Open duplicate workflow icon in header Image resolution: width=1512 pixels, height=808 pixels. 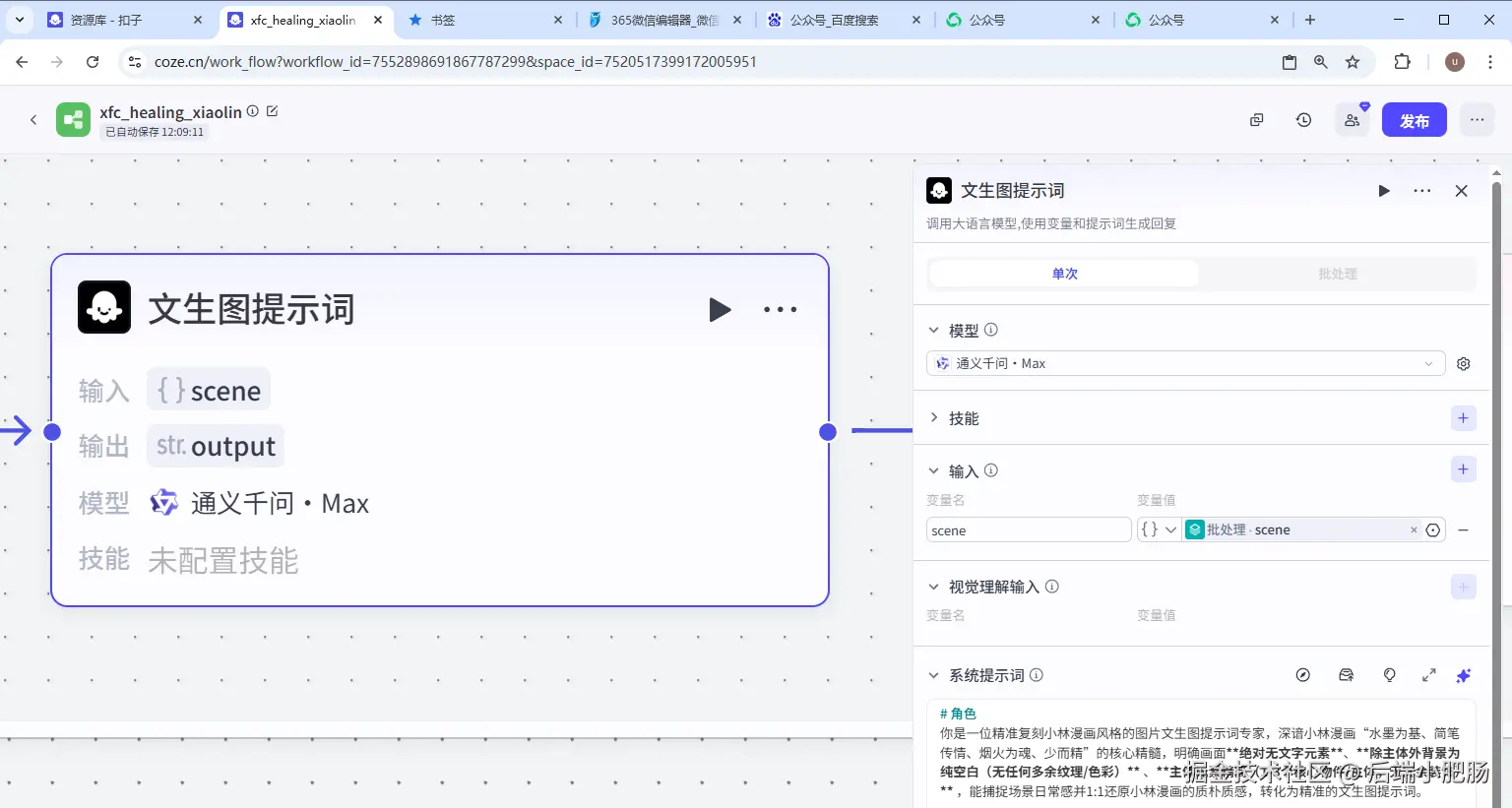click(1257, 120)
